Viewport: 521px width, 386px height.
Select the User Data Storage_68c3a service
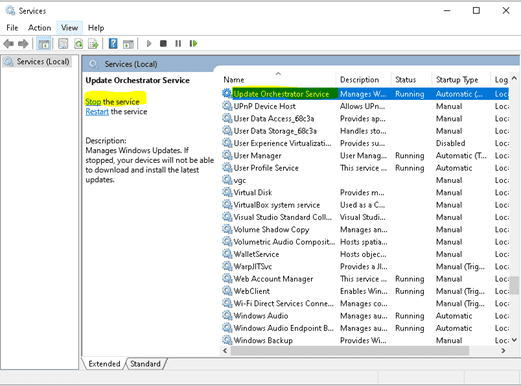pyautogui.click(x=365, y=131)
